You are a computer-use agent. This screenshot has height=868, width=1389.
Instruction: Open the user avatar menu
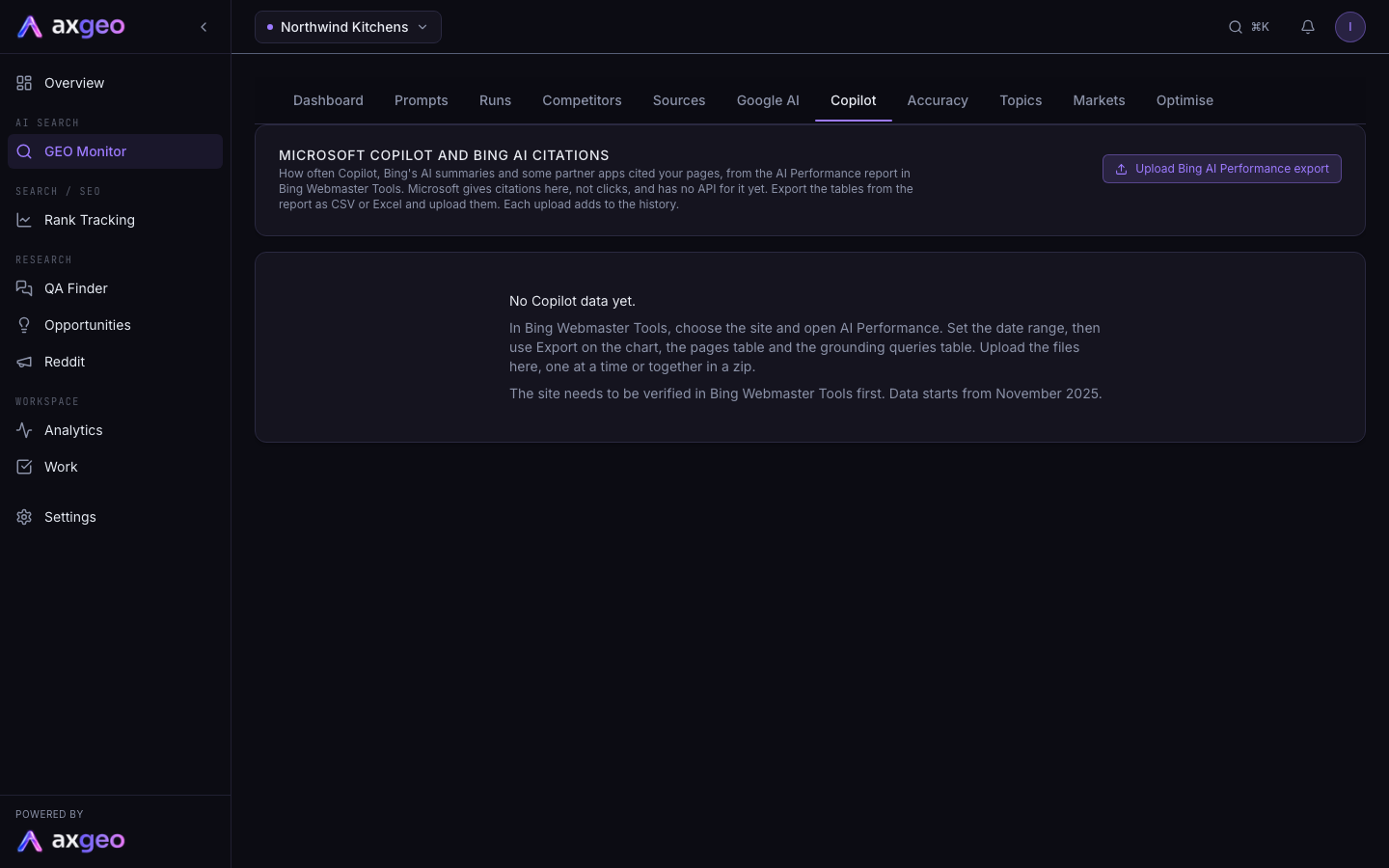point(1350,27)
